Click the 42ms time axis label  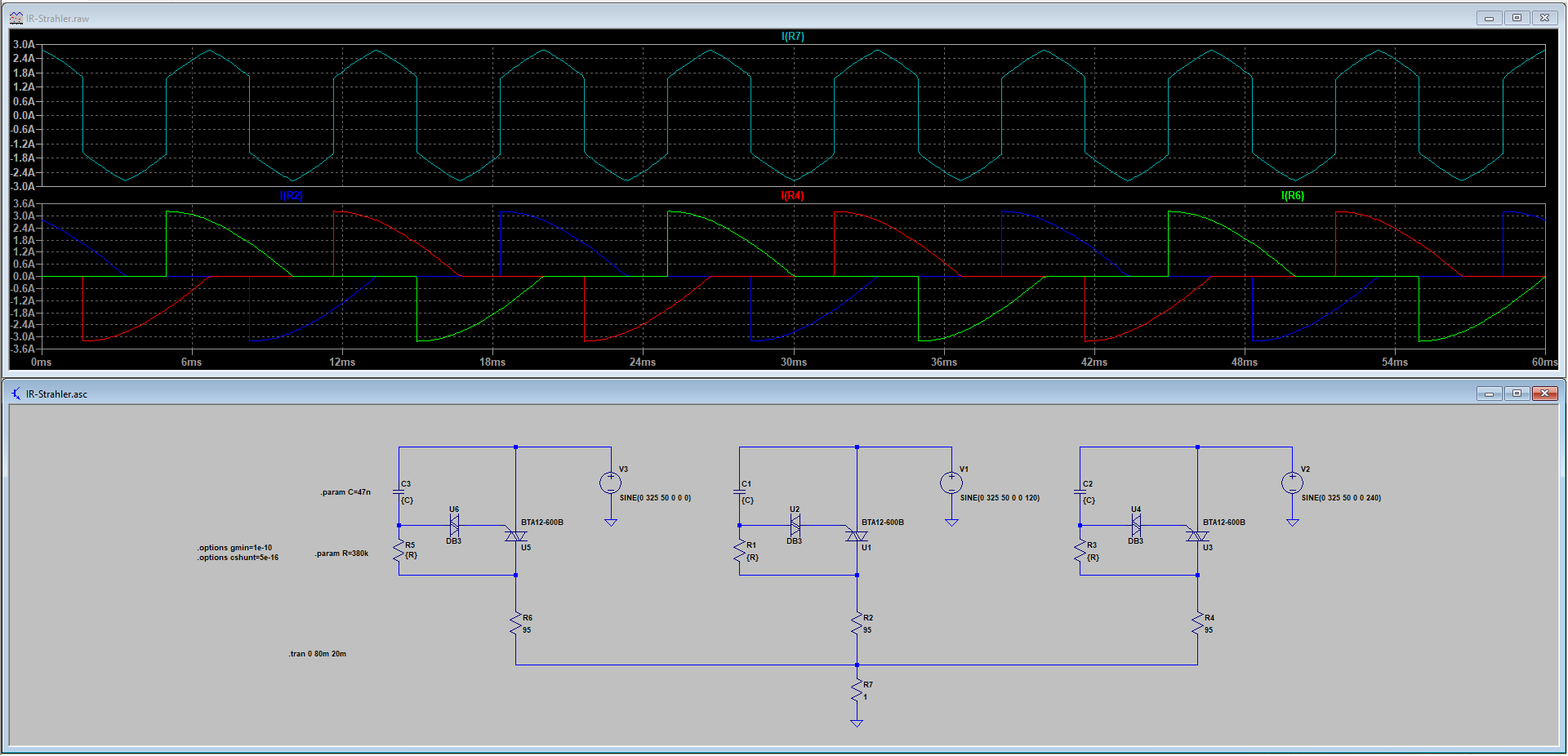point(1094,362)
